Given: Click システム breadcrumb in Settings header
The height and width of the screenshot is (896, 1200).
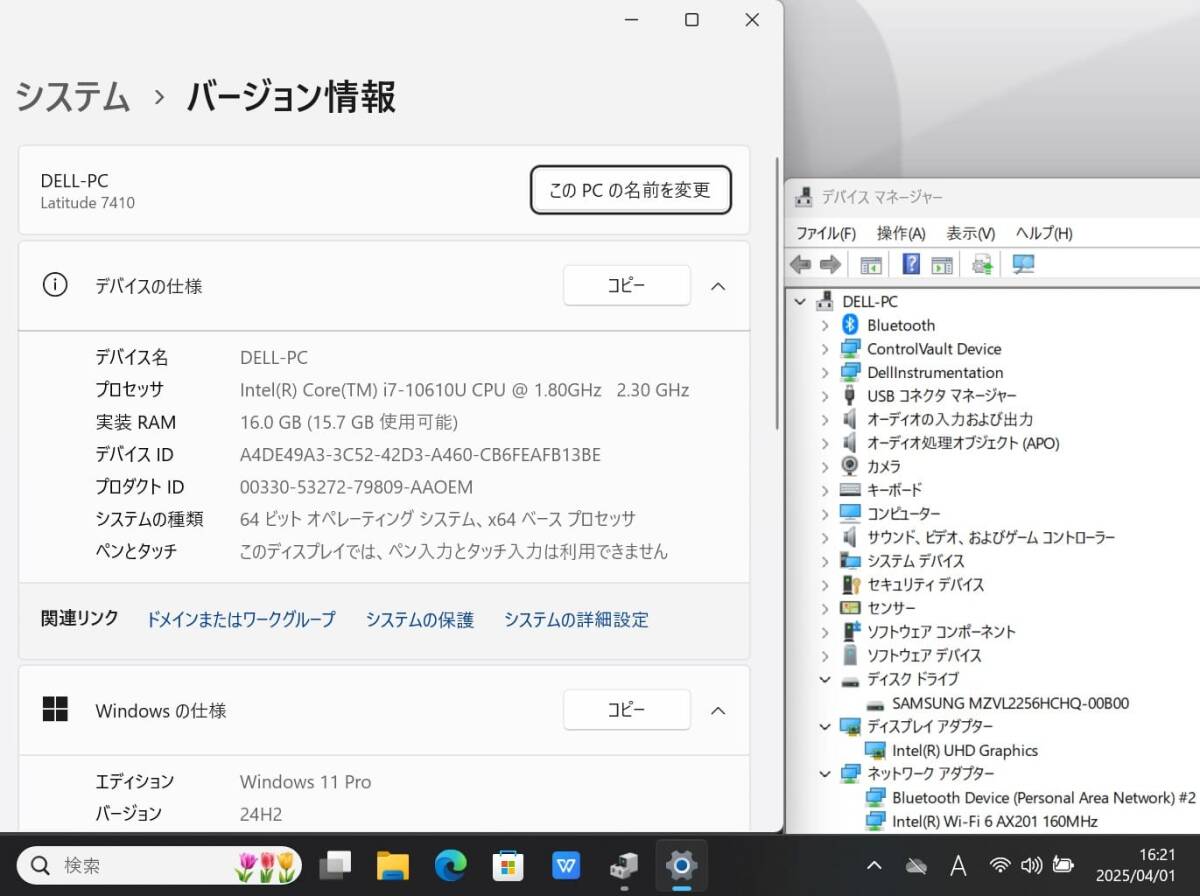Looking at the screenshot, I should 73,97.
